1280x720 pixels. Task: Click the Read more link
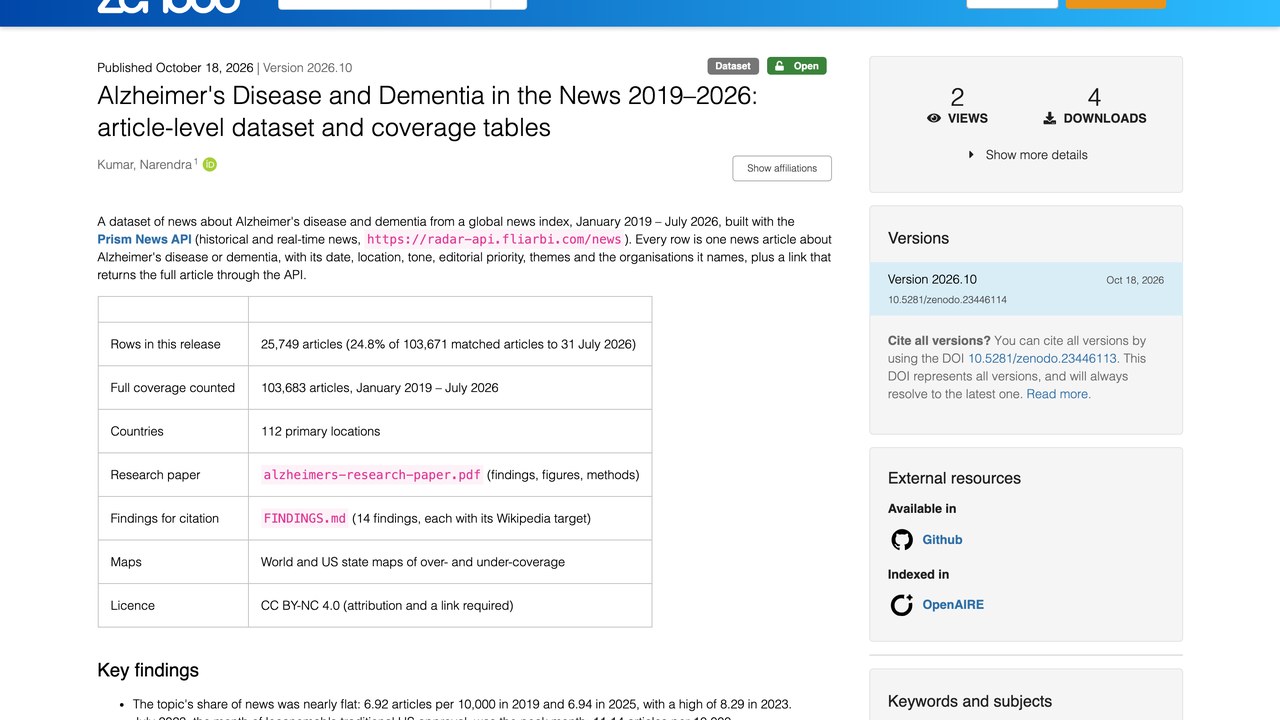(x=1058, y=394)
